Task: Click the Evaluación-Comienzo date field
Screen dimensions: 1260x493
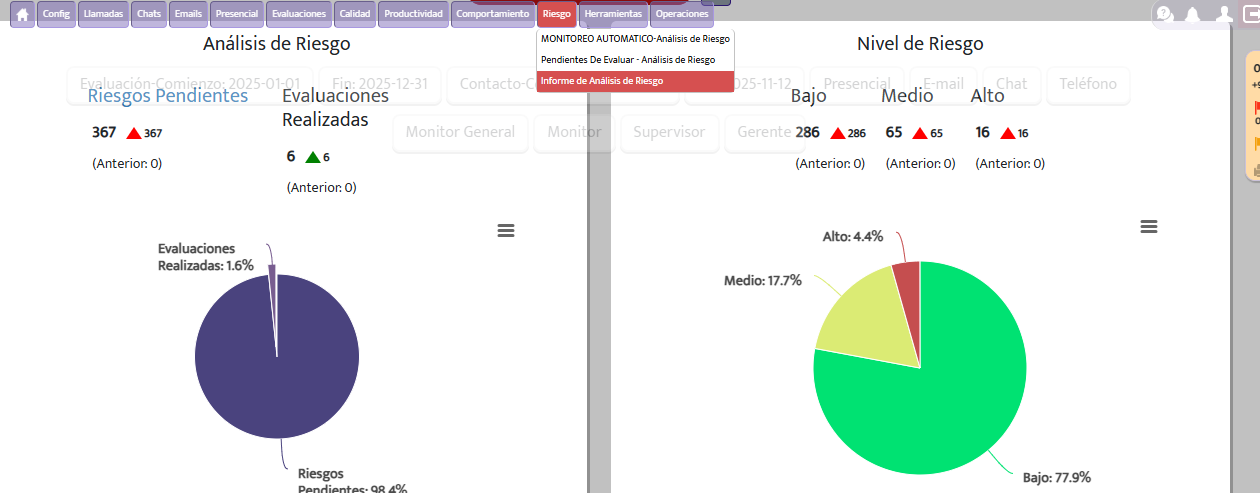Action: click(189, 84)
